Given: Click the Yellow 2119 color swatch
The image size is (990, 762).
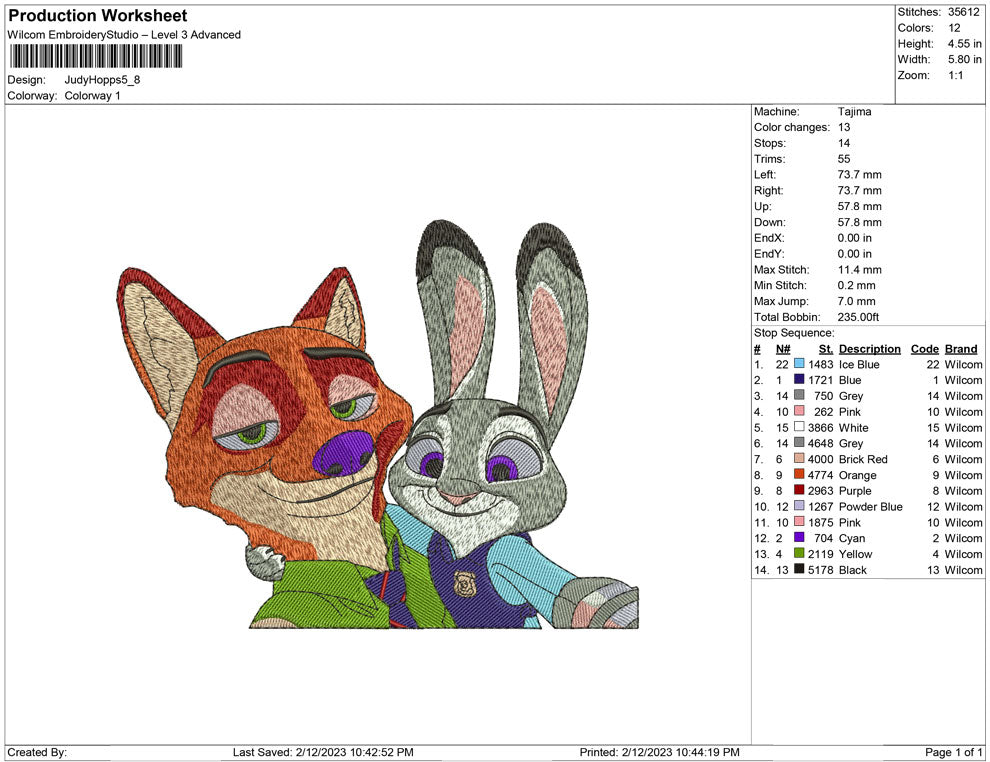Looking at the screenshot, I should pos(799,553).
